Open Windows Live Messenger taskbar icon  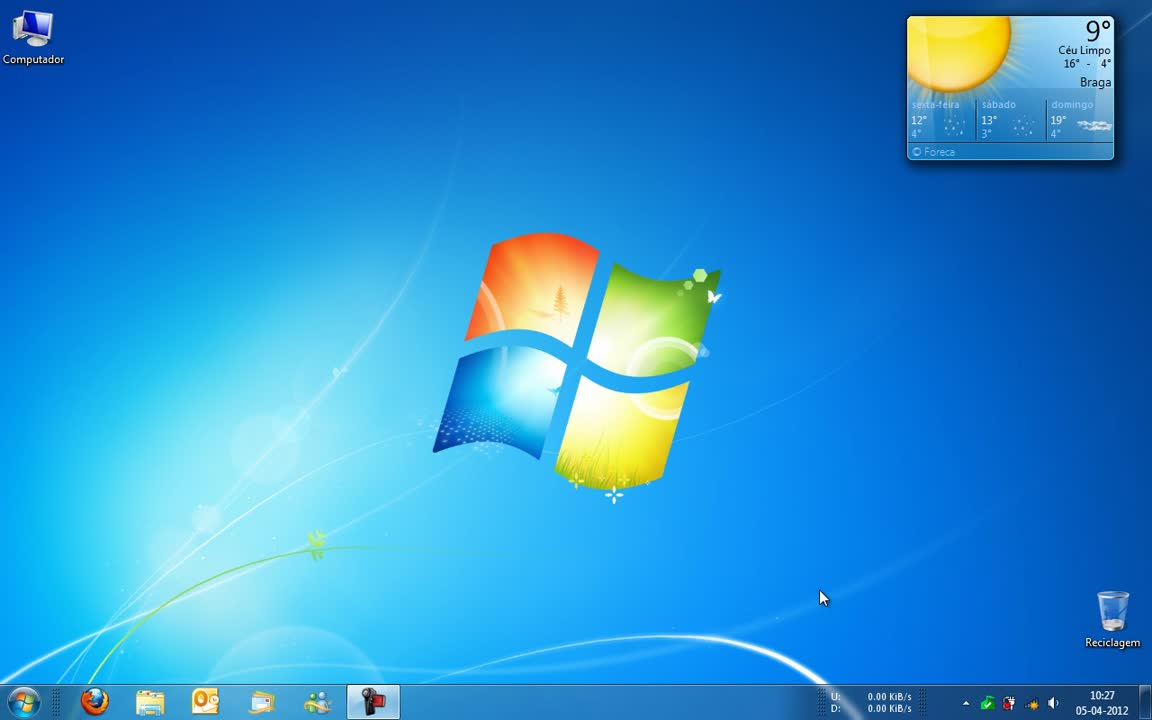317,703
